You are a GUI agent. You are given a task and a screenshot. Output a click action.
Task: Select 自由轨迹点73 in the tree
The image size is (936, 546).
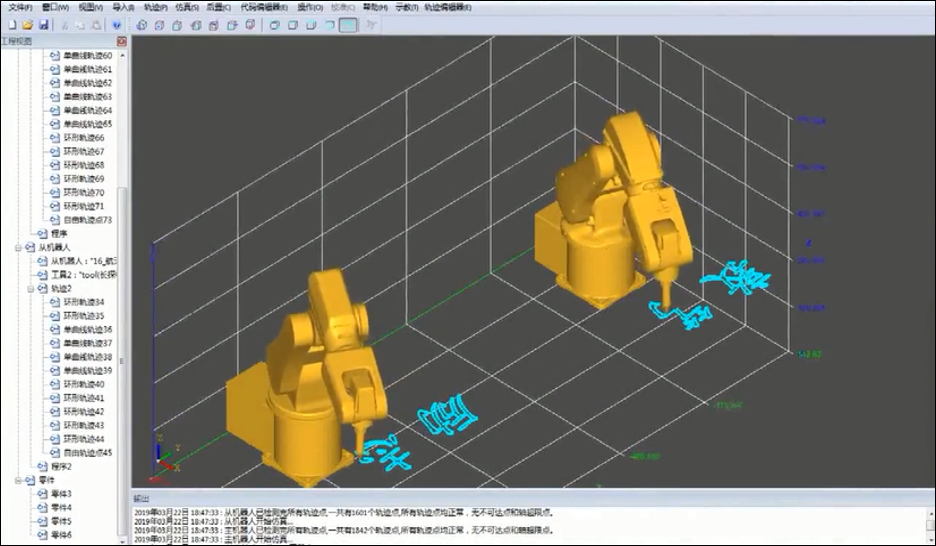(x=87, y=220)
